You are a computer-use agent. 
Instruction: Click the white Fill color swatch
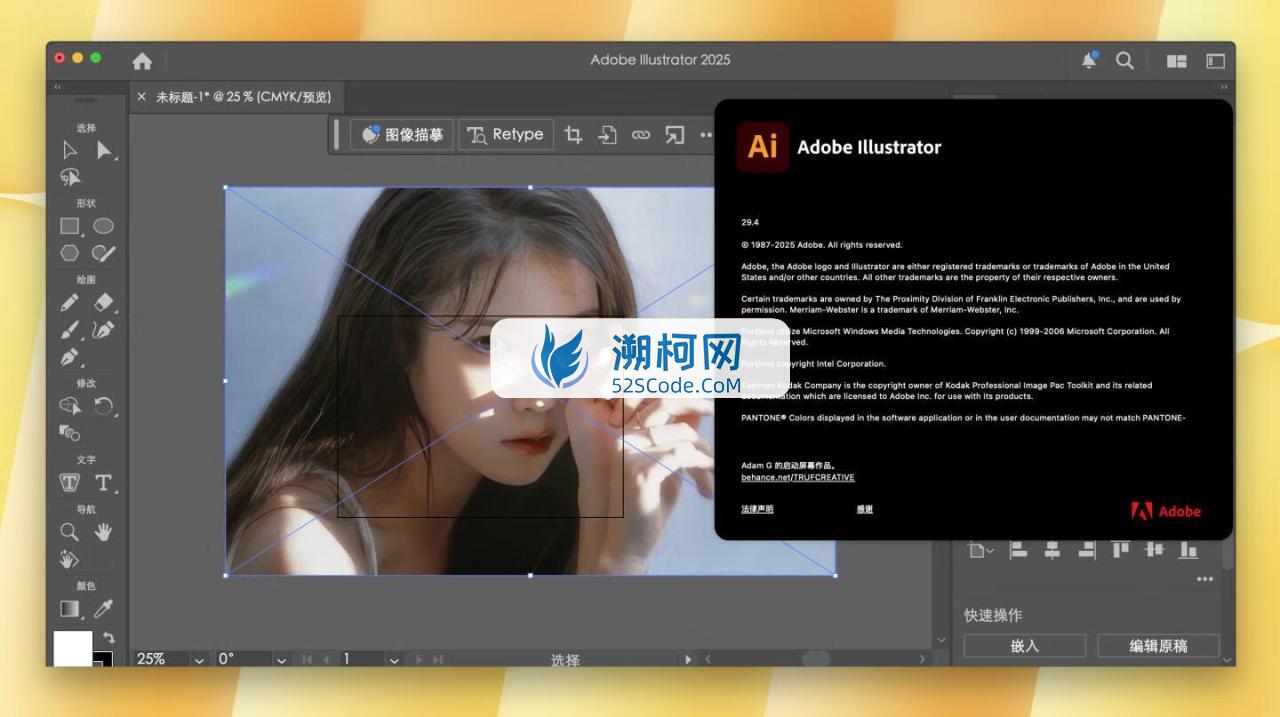(72, 648)
